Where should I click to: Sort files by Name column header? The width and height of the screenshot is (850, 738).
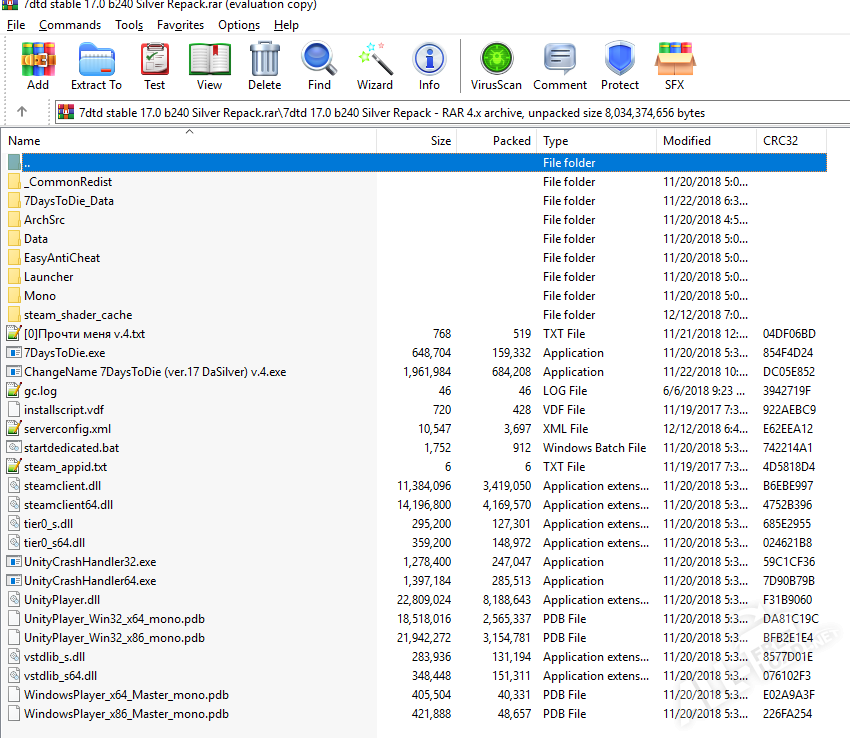(x=25, y=141)
